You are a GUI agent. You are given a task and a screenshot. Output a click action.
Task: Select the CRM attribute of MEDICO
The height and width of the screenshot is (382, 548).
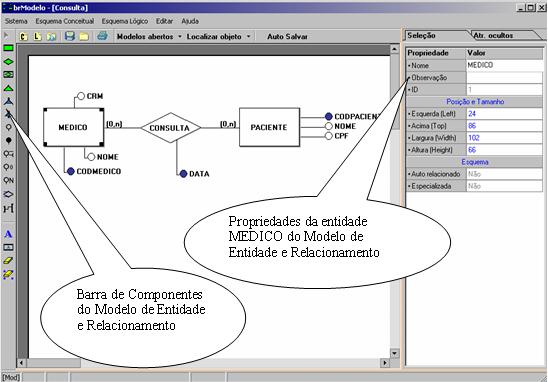90,96
